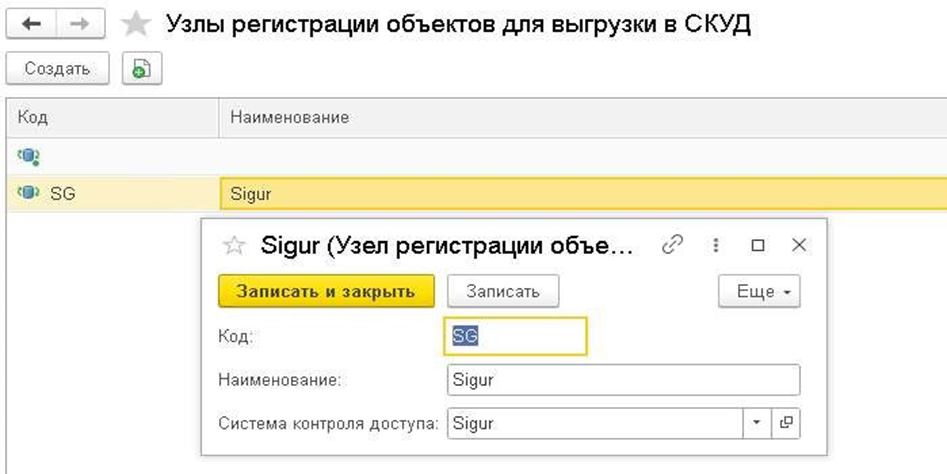Image resolution: width=947 pixels, height=474 pixels.
Task: Open the selected access control system form
Action: [x=787, y=423]
